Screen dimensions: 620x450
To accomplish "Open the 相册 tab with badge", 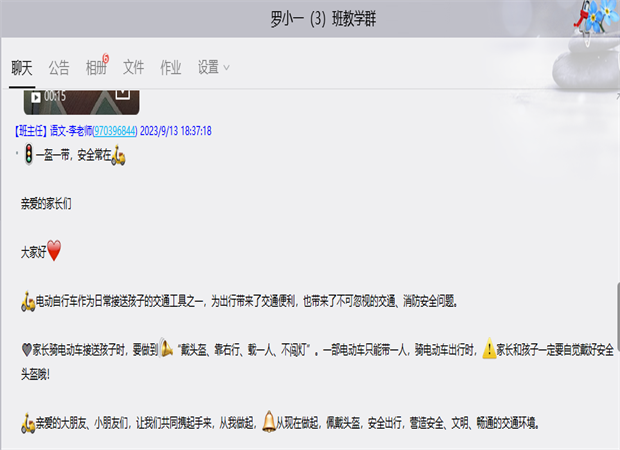I will click(x=96, y=68).
